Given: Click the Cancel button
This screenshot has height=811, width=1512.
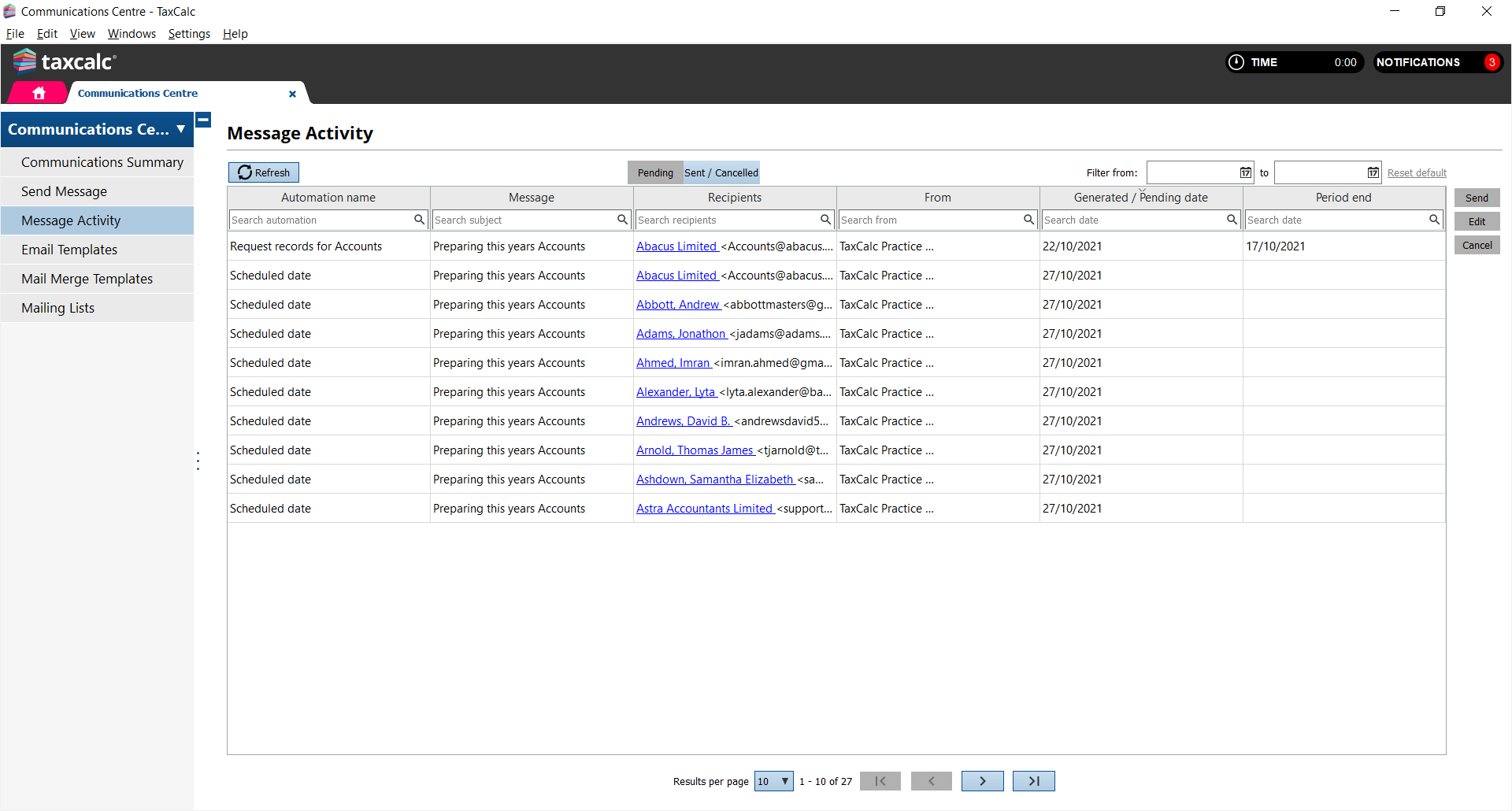Looking at the screenshot, I should click(x=1477, y=245).
